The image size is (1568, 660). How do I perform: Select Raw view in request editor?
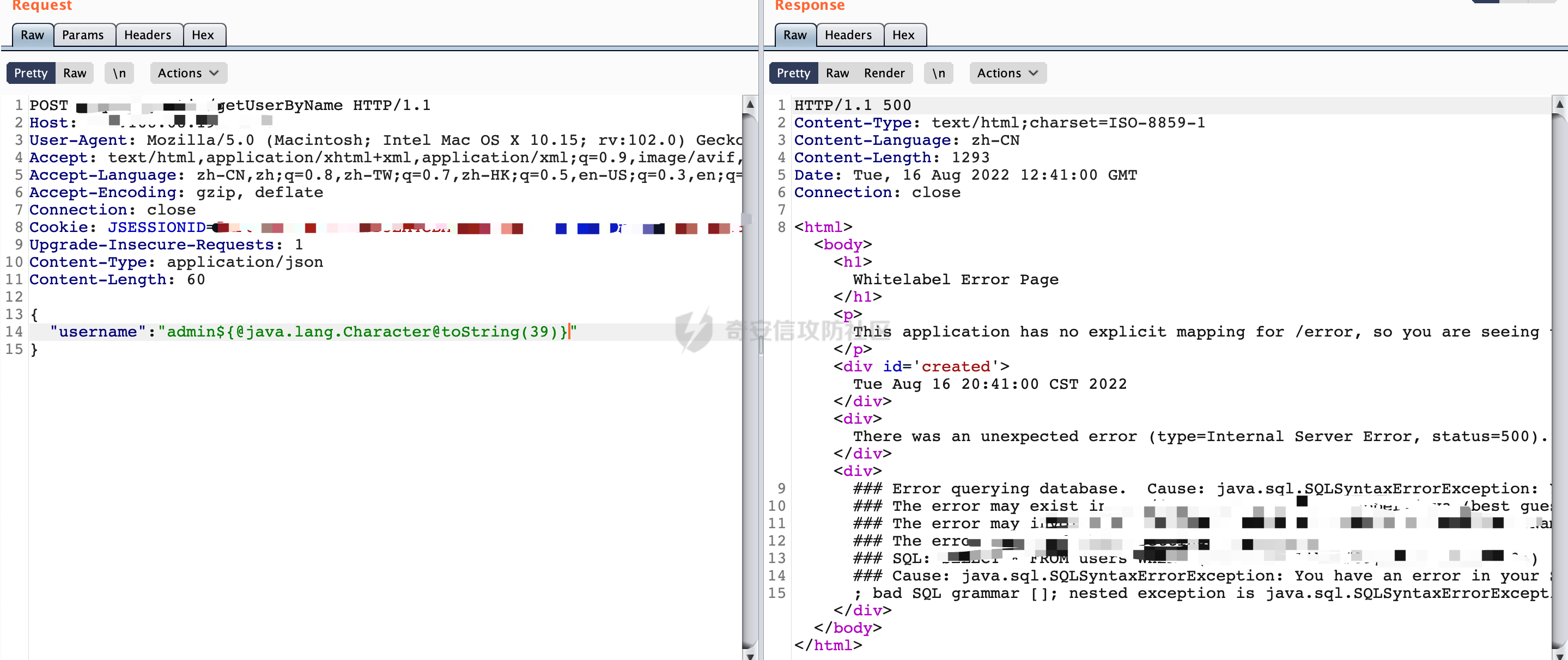[x=74, y=73]
